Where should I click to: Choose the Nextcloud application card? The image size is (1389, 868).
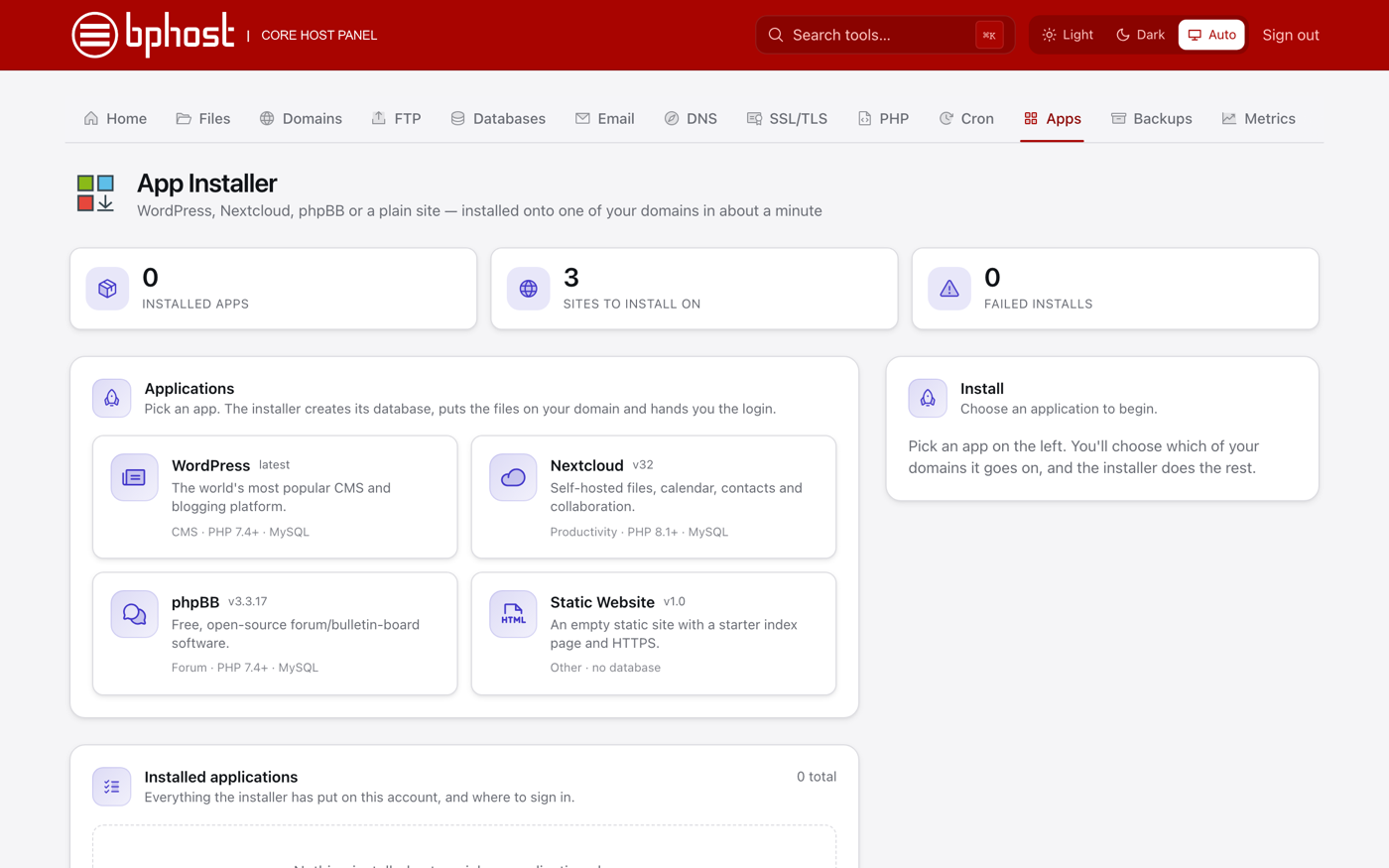(654, 497)
